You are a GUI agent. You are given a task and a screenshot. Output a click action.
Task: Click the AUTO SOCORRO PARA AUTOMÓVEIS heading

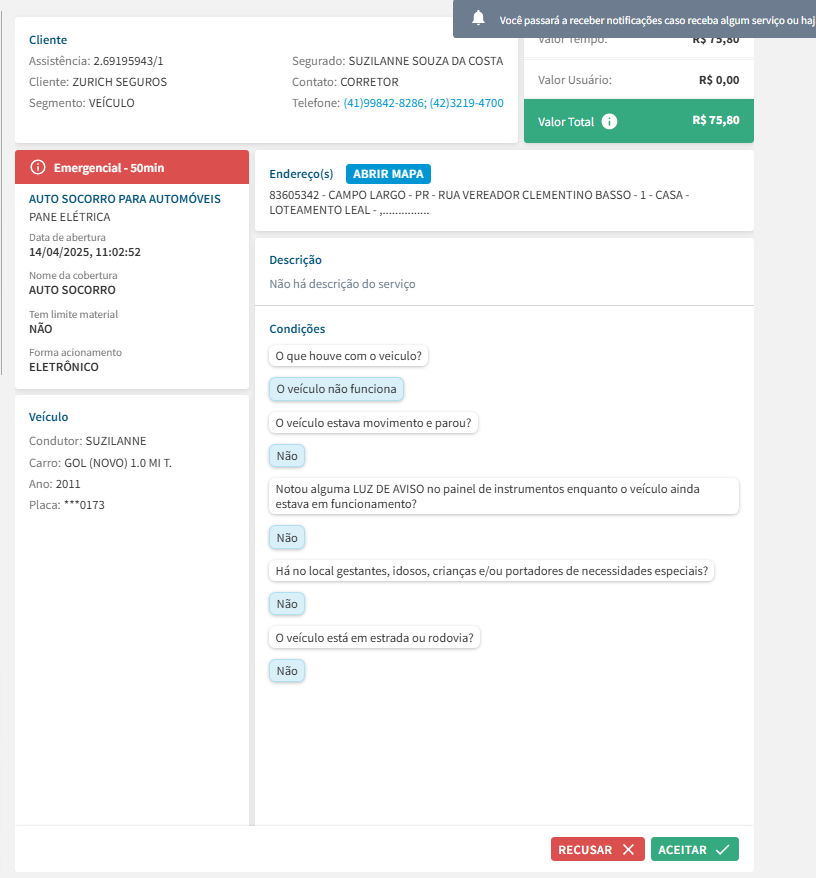tap(125, 199)
